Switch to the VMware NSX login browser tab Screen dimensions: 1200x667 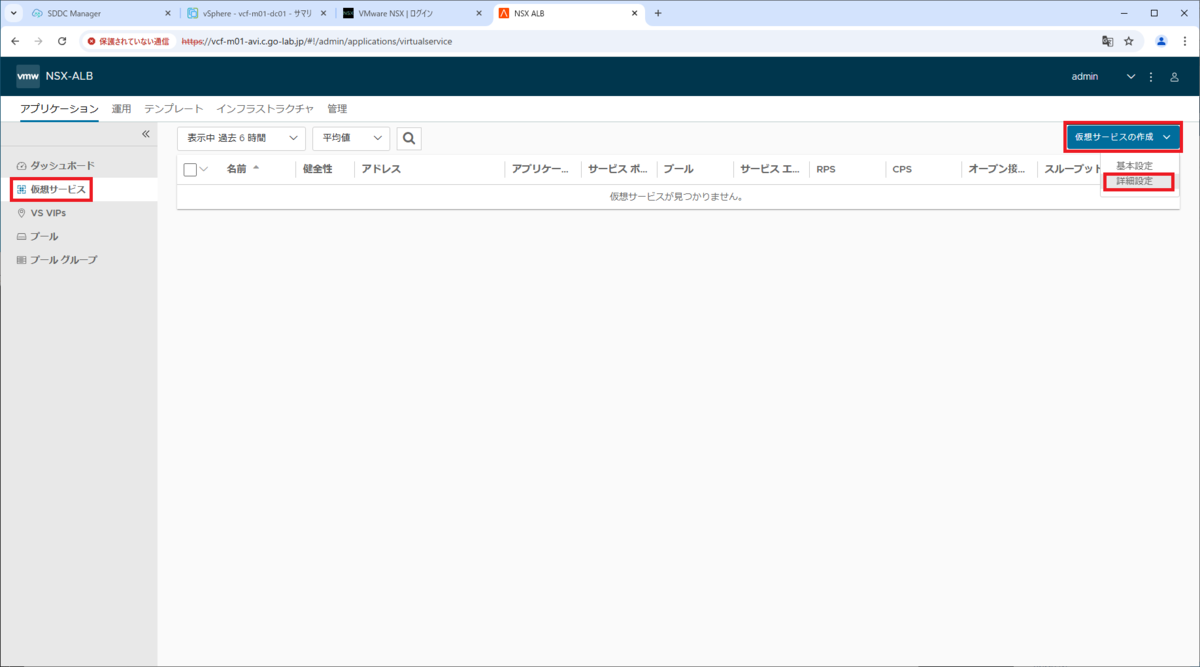click(x=411, y=13)
